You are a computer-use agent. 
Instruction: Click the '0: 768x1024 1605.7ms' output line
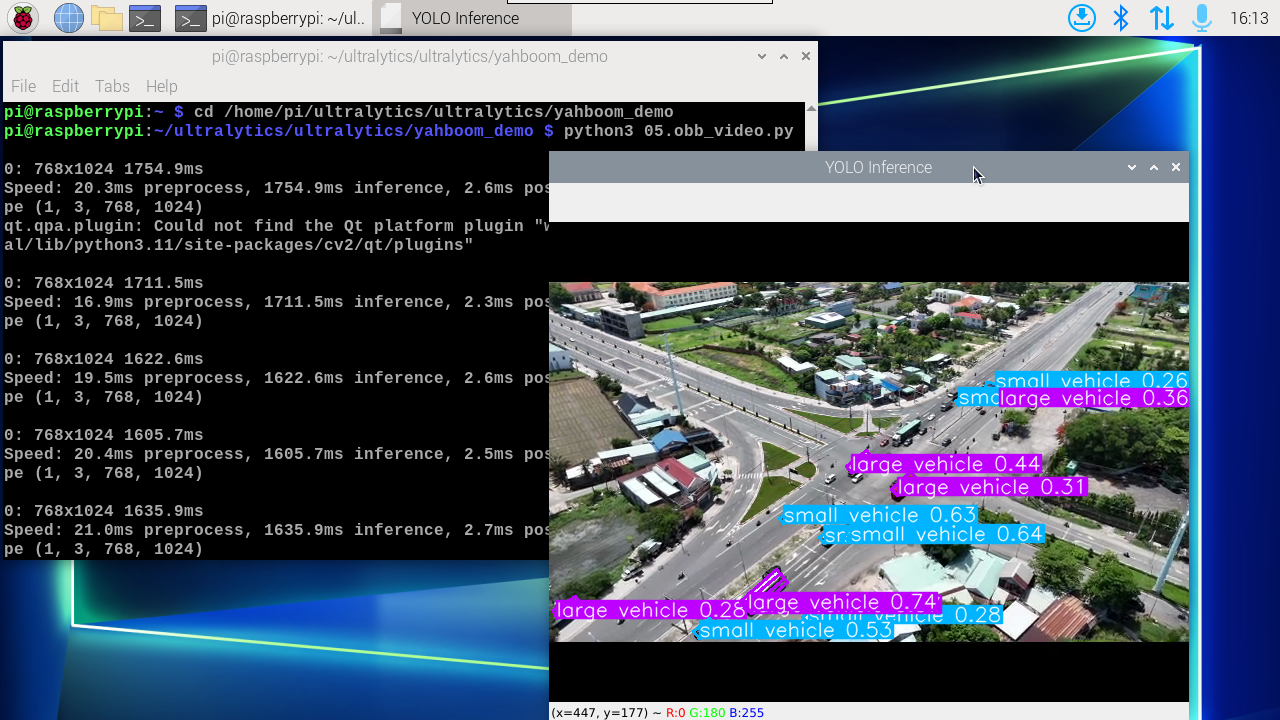pyautogui.click(x=104, y=435)
